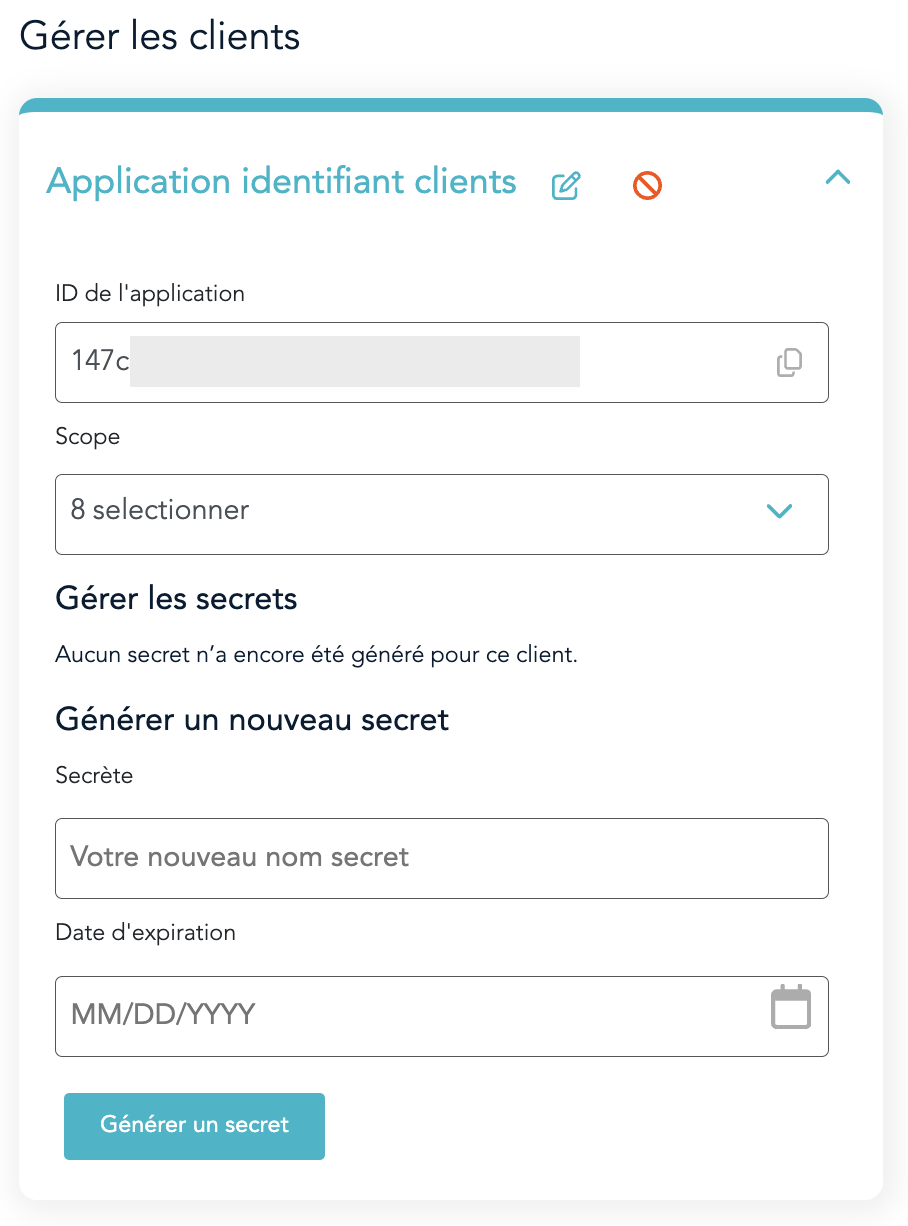908x1226 pixels.
Task: Collapse the Application identifiant clients panel
Action: [837, 178]
